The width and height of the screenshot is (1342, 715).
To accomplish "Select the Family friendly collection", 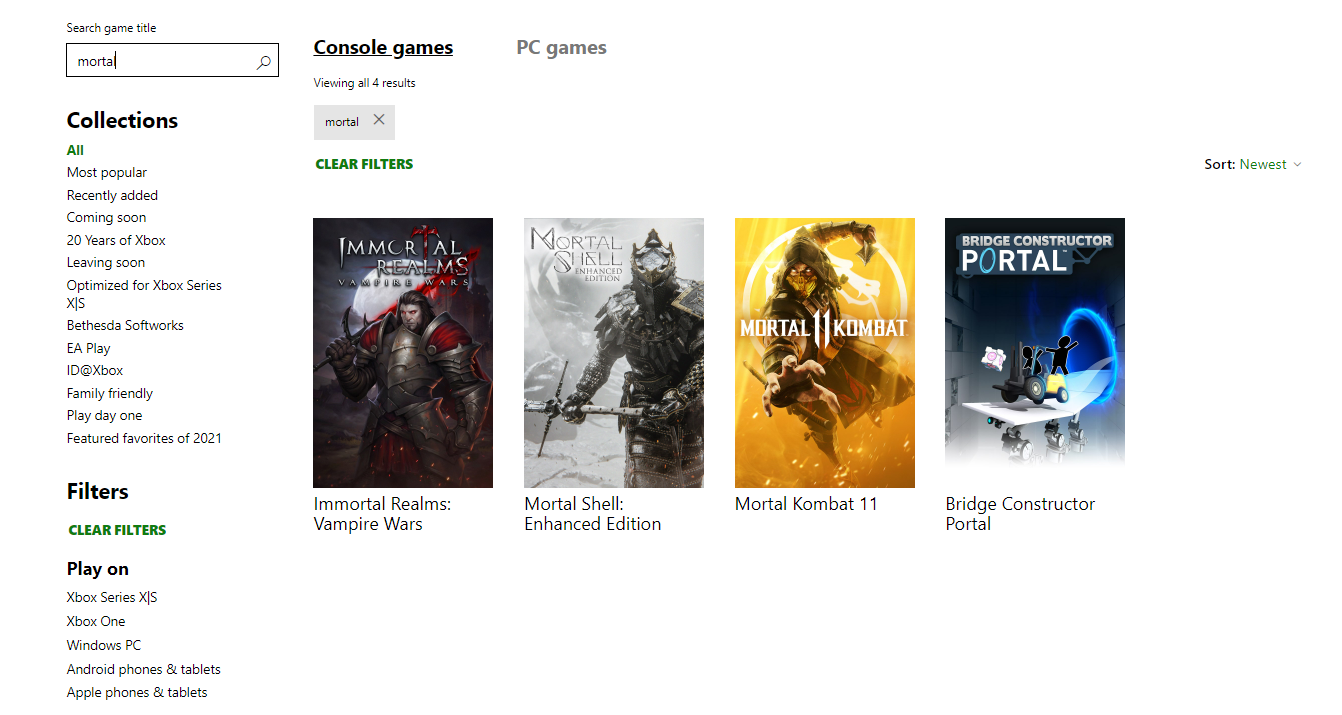I will (110, 393).
